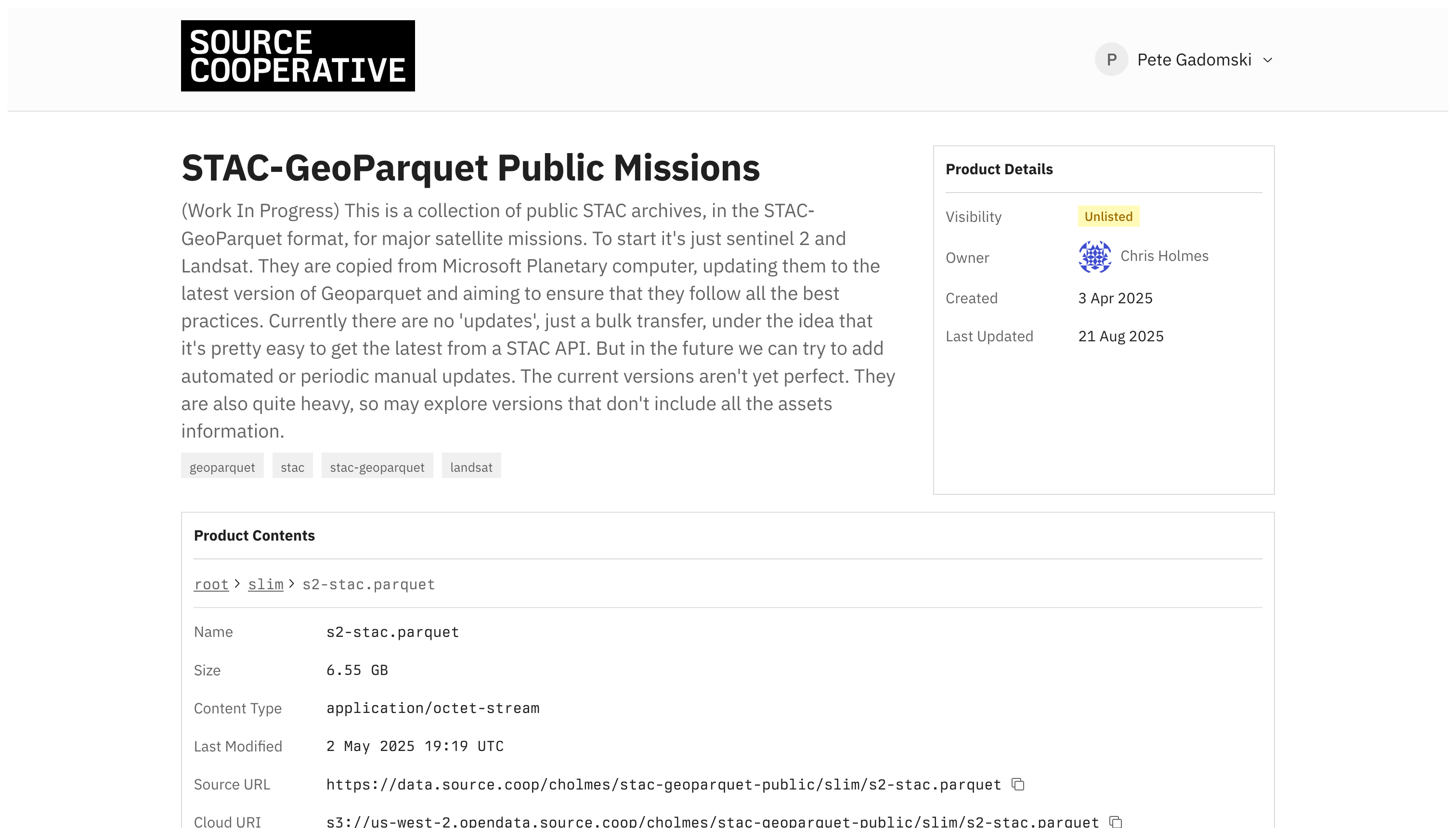Click the Source Cooperative logo
1456x828 pixels.
tap(298, 56)
